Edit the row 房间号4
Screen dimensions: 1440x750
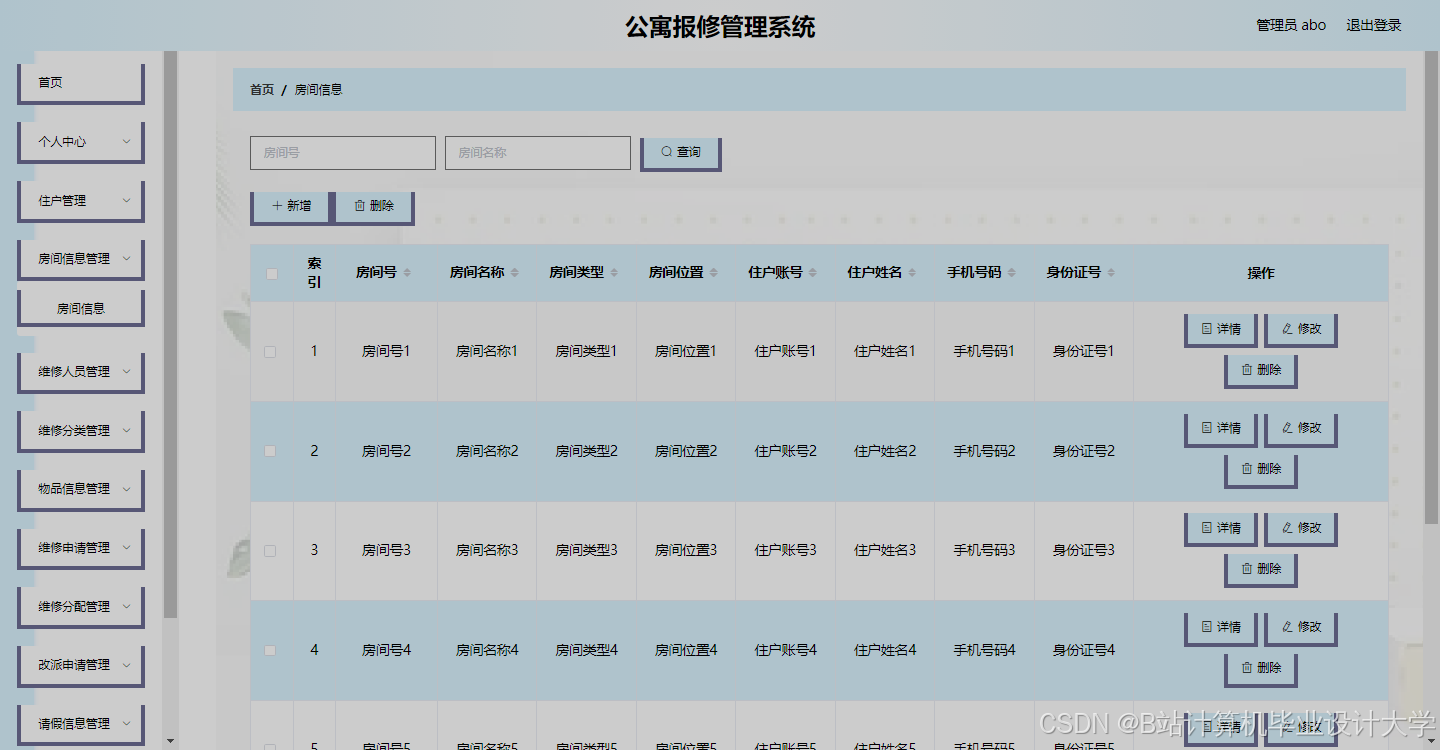point(1301,627)
